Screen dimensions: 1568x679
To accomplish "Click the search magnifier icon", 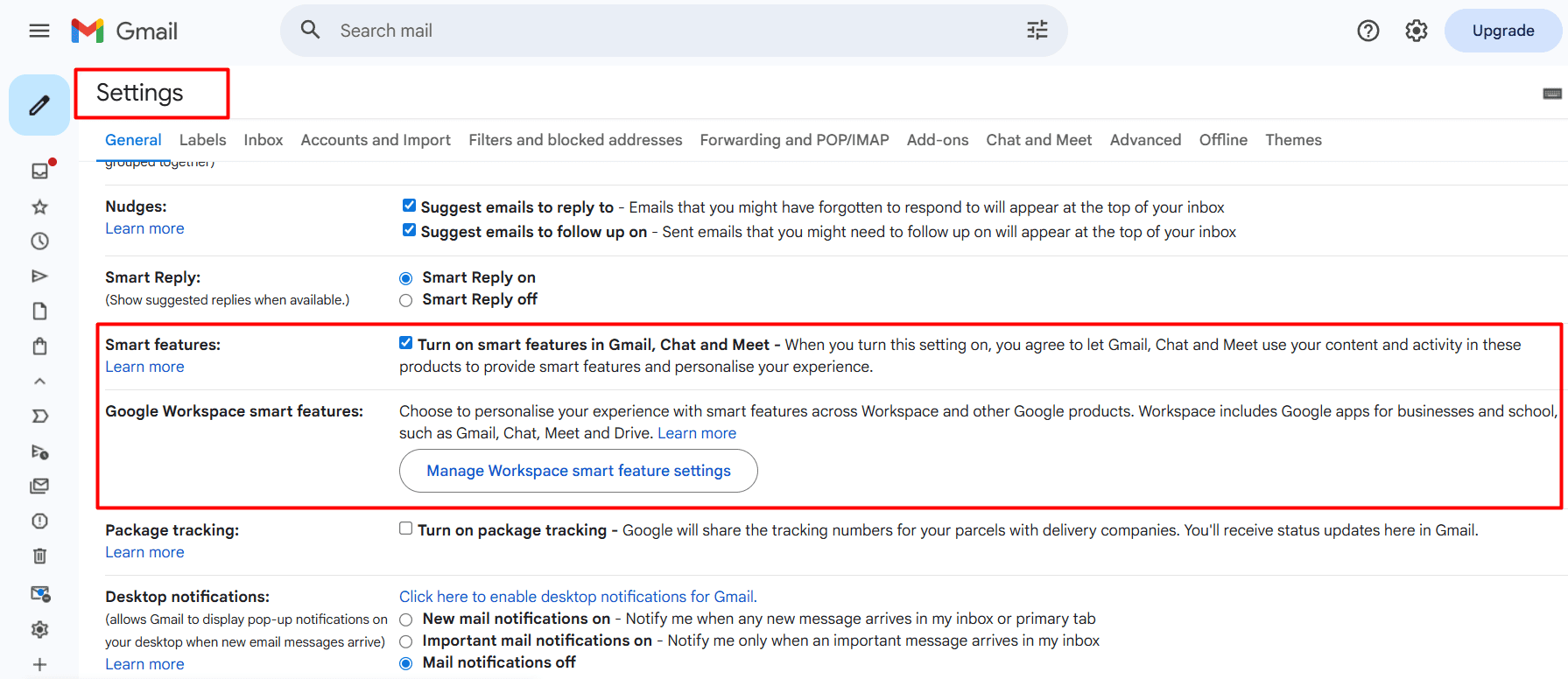I will tap(310, 30).
